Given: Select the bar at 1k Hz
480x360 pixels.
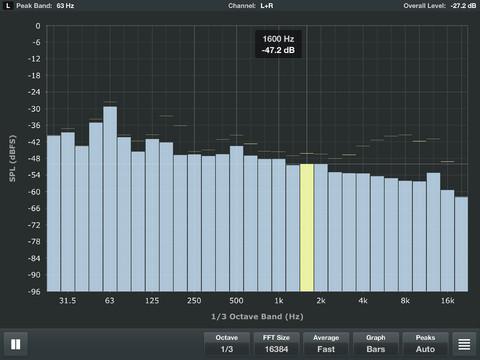Looking at the screenshot, I should [279, 225].
